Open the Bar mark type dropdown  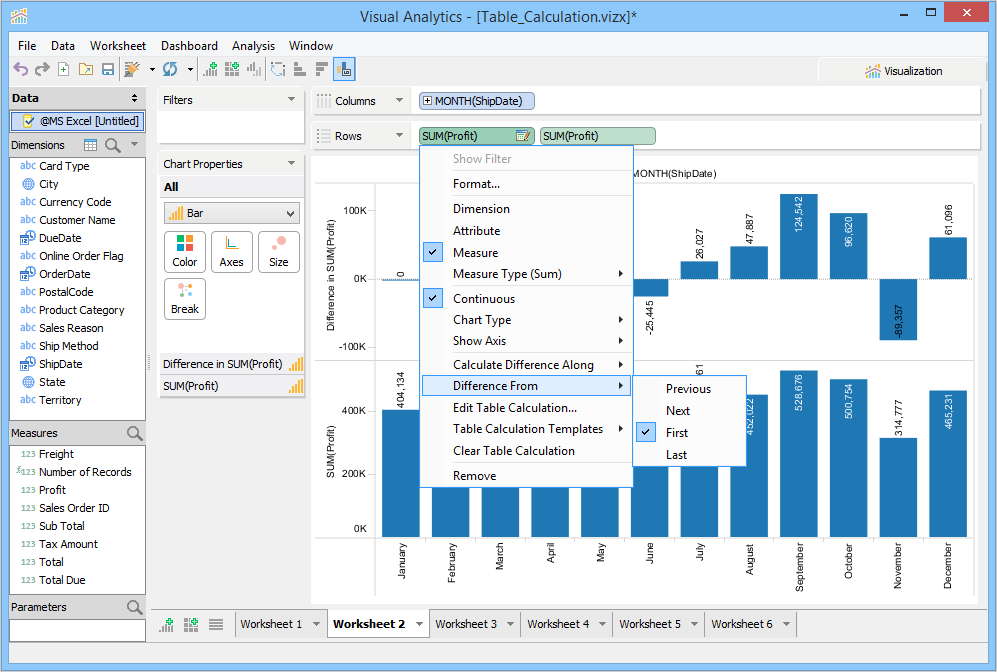click(x=231, y=213)
